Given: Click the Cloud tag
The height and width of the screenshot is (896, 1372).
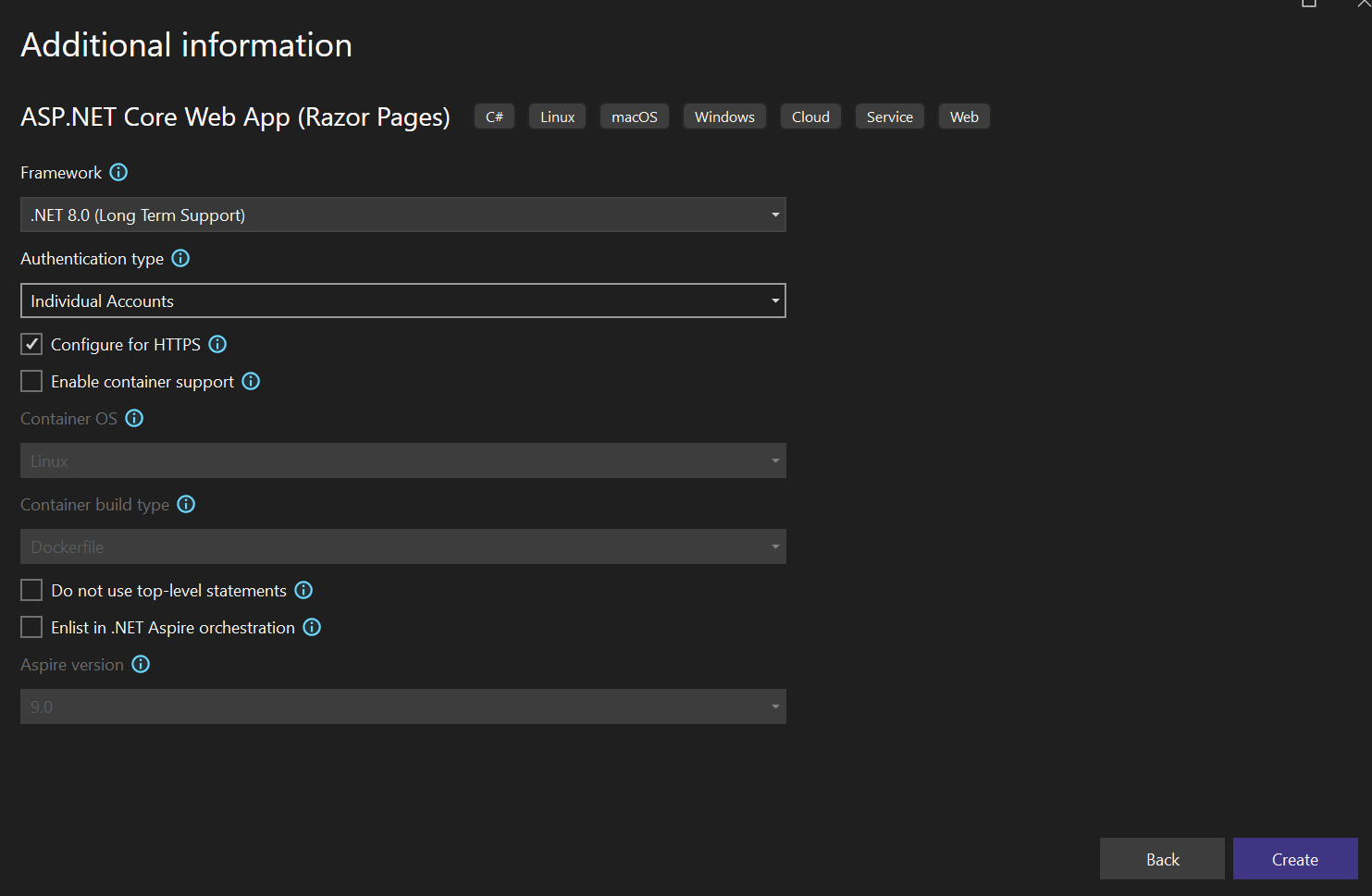Looking at the screenshot, I should pos(810,117).
